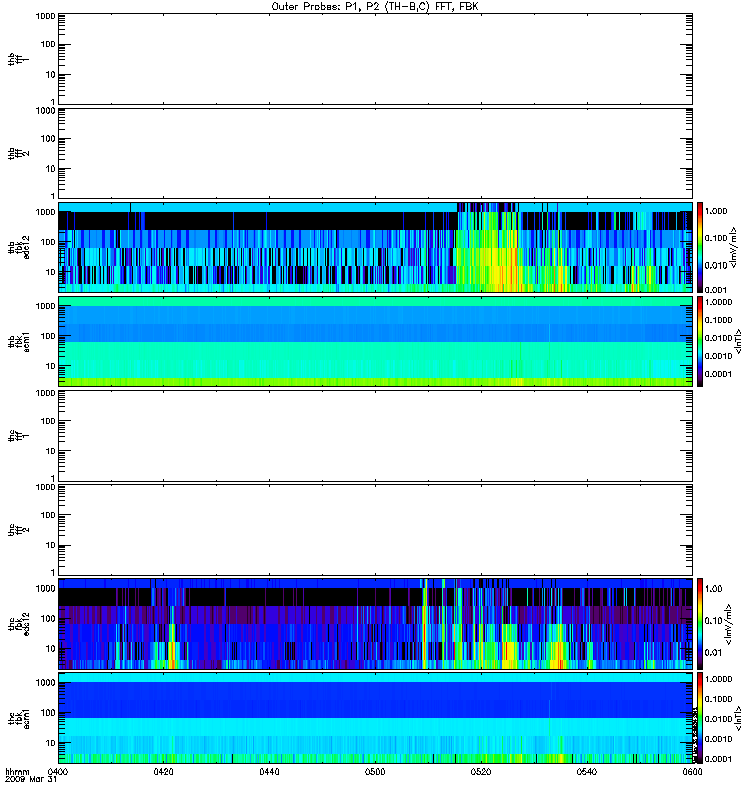Select the thb fbk edc12 spectrogram
Viewport: 750px width, 800px height.
[376, 247]
